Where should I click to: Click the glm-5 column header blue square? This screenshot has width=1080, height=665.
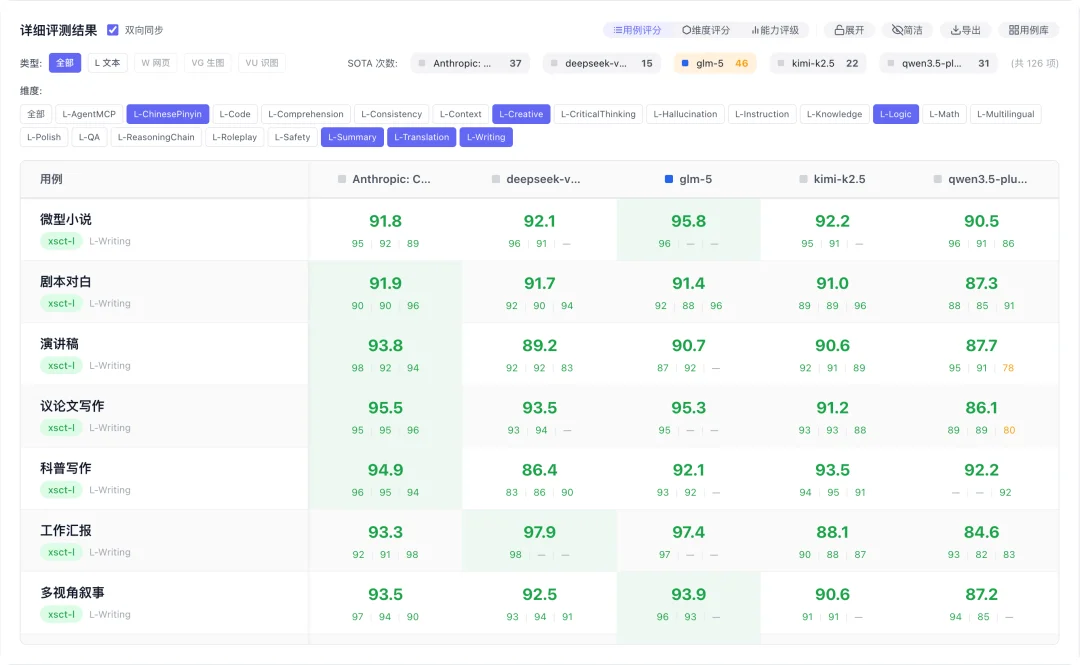[x=669, y=179]
